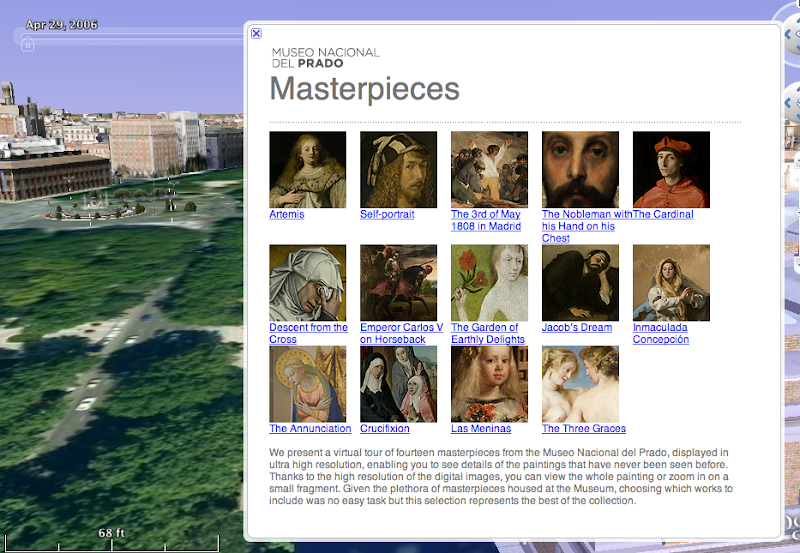Select The Cardinal red robe thumbnail
800x553 pixels.
click(671, 169)
